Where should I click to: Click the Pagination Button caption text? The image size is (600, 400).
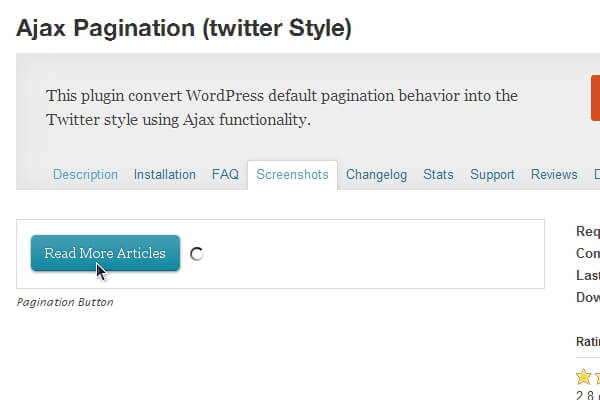pos(65,302)
